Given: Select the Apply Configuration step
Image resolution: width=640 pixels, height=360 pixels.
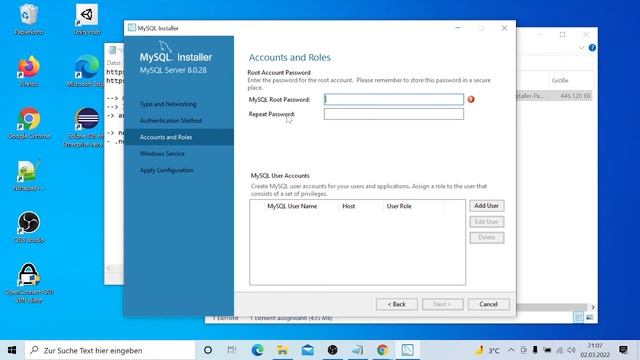Looking at the screenshot, I should (x=167, y=170).
